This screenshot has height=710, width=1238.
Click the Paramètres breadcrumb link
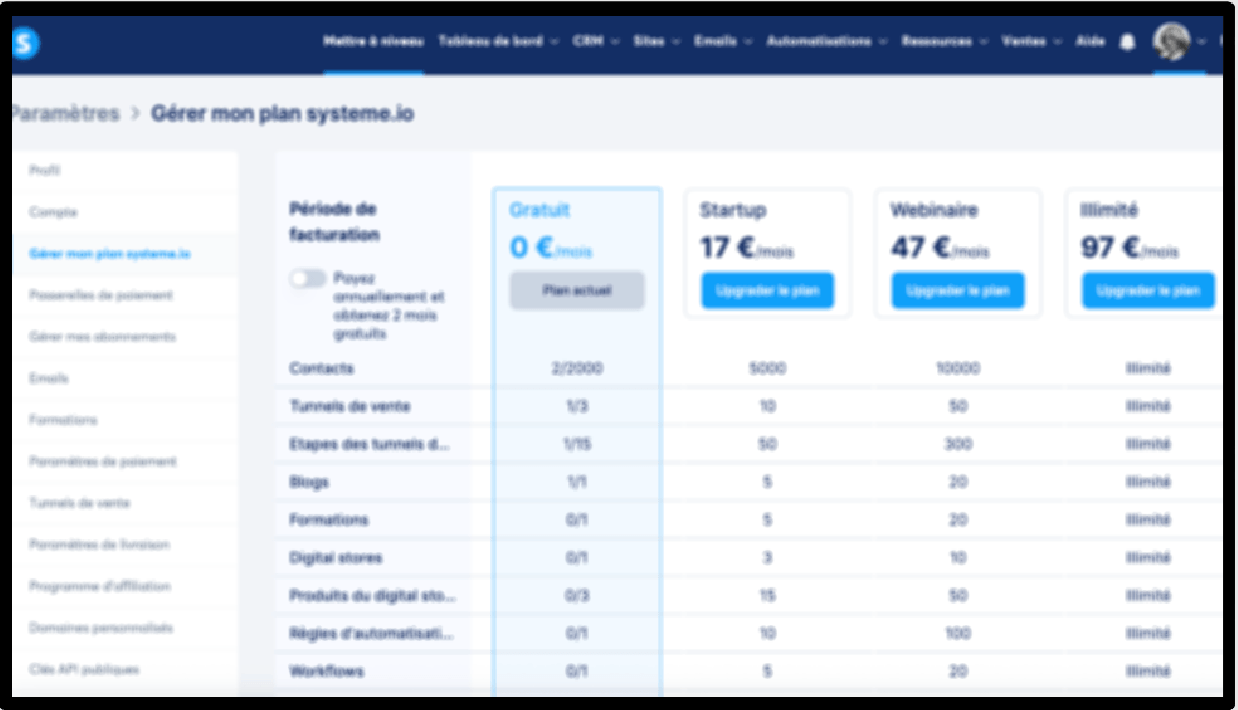click(64, 114)
